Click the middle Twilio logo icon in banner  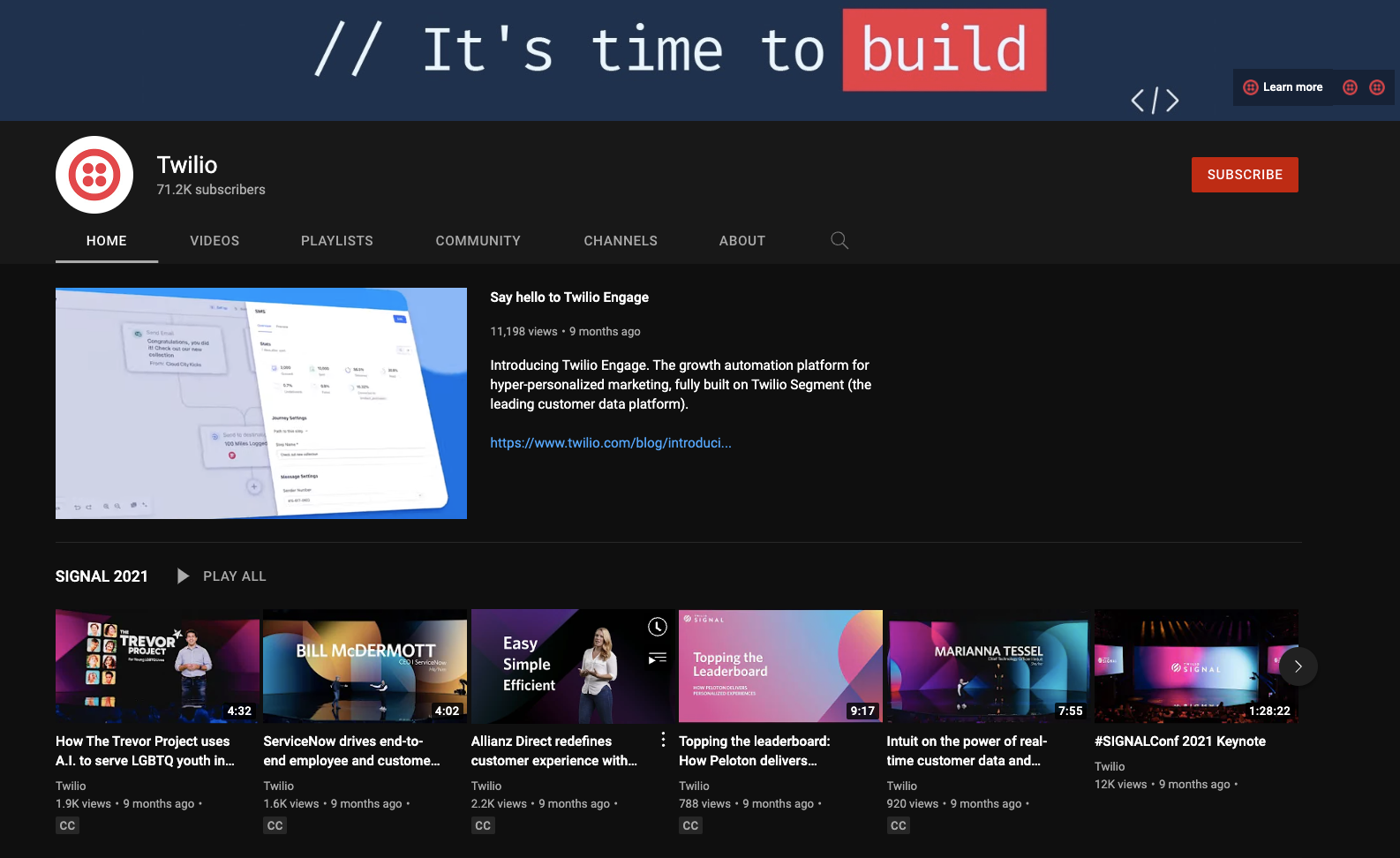click(x=1350, y=87)
